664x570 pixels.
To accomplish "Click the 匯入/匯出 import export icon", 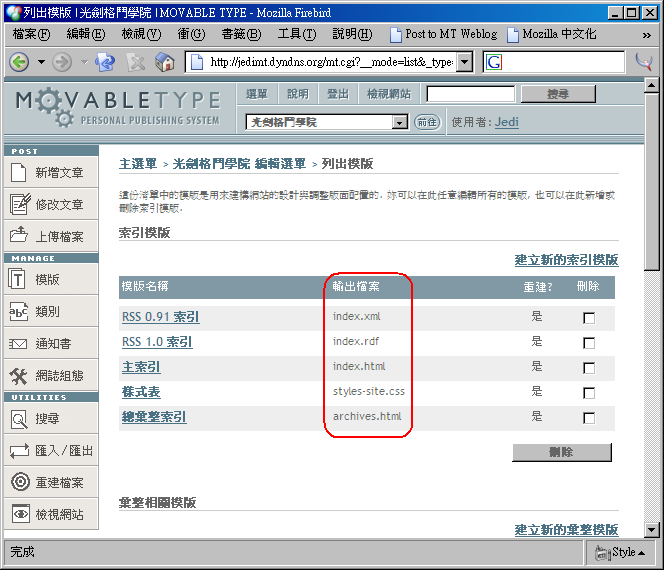I will click(x=19, y=451).
